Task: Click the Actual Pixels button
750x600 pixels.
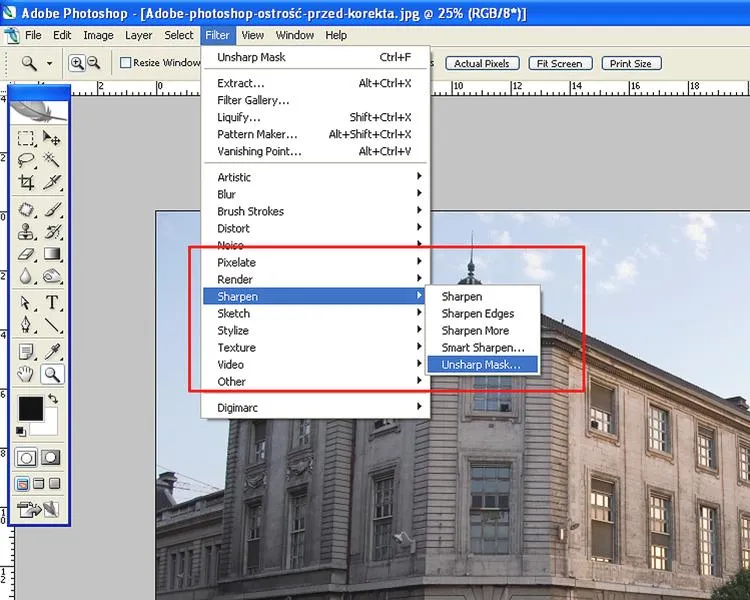Action: click(482, 64)
